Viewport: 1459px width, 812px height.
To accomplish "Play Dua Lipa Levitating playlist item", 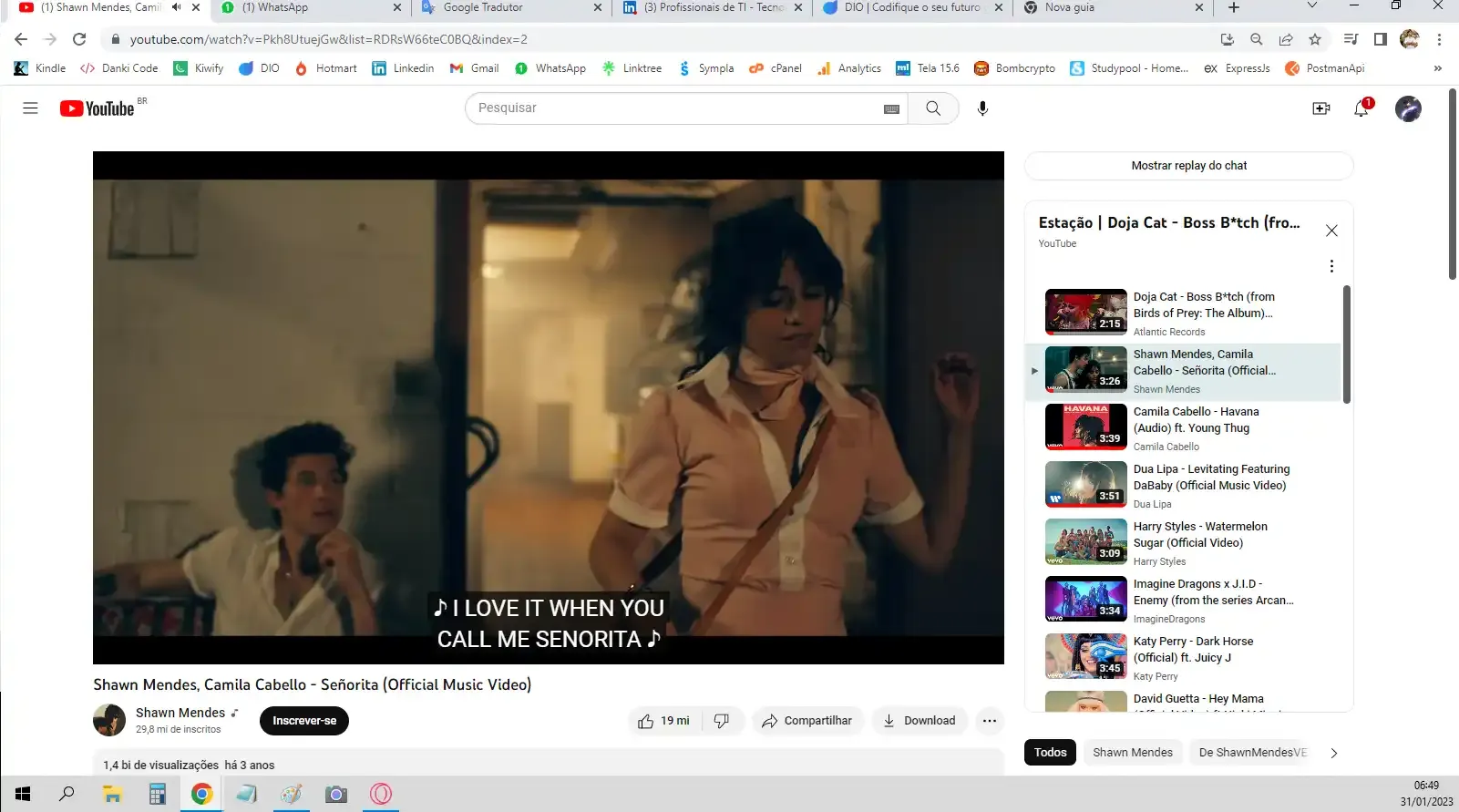I will 1183,486.
